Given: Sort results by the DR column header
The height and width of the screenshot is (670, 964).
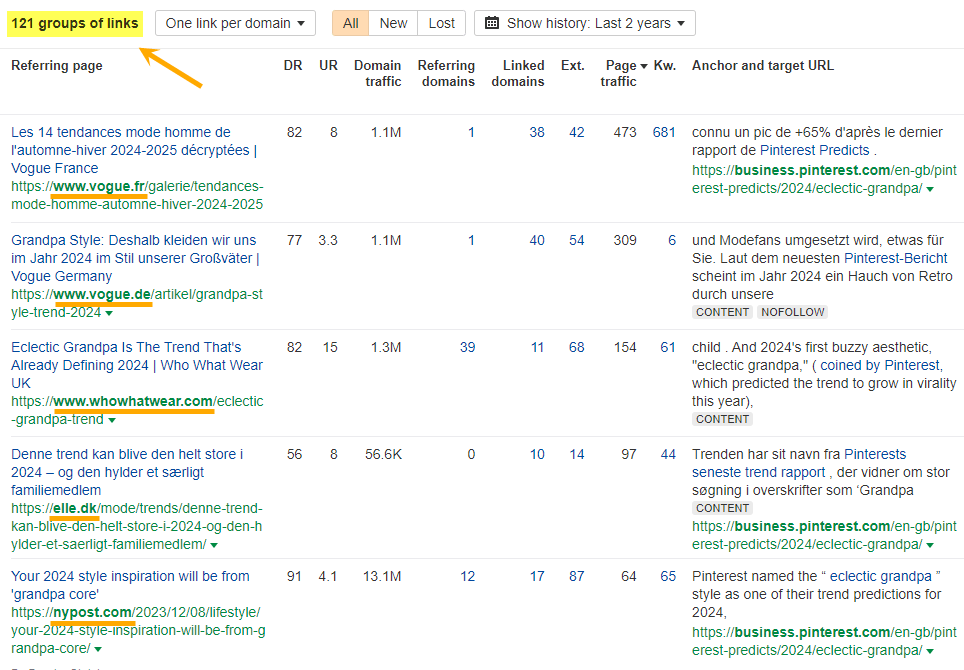Looking at the screenshot, I should point(292,64).
